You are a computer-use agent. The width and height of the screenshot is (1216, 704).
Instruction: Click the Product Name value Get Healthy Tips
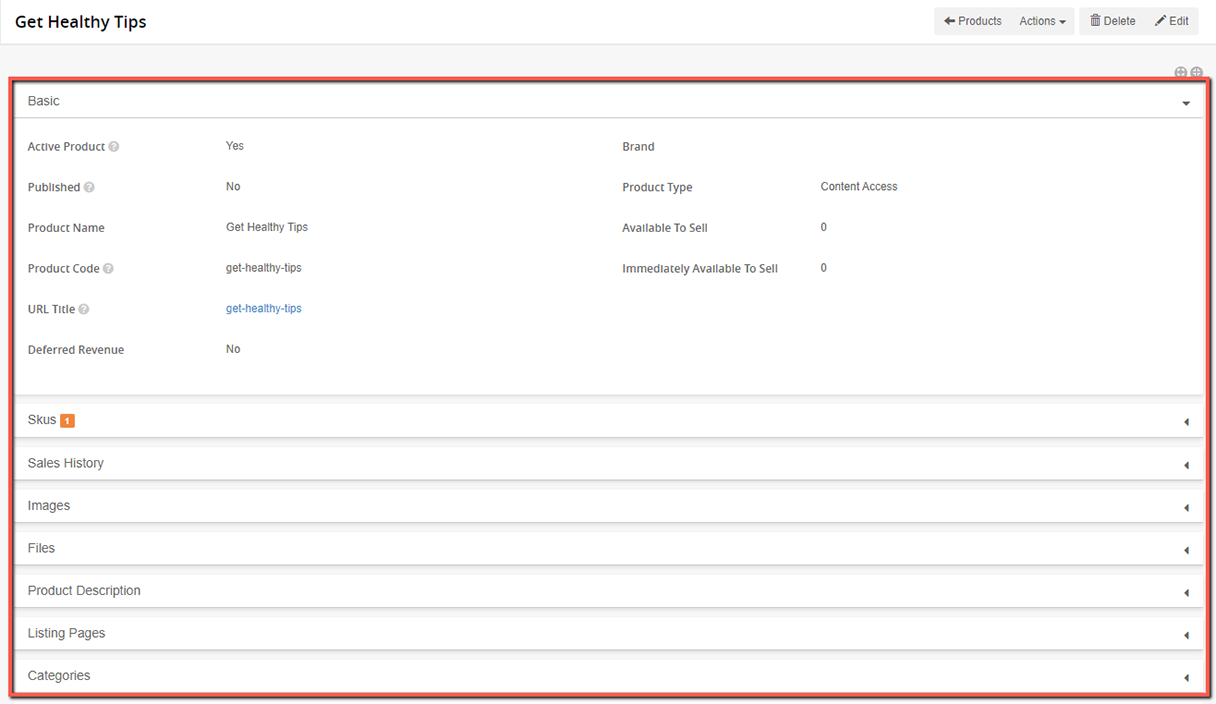coord(267,228)
